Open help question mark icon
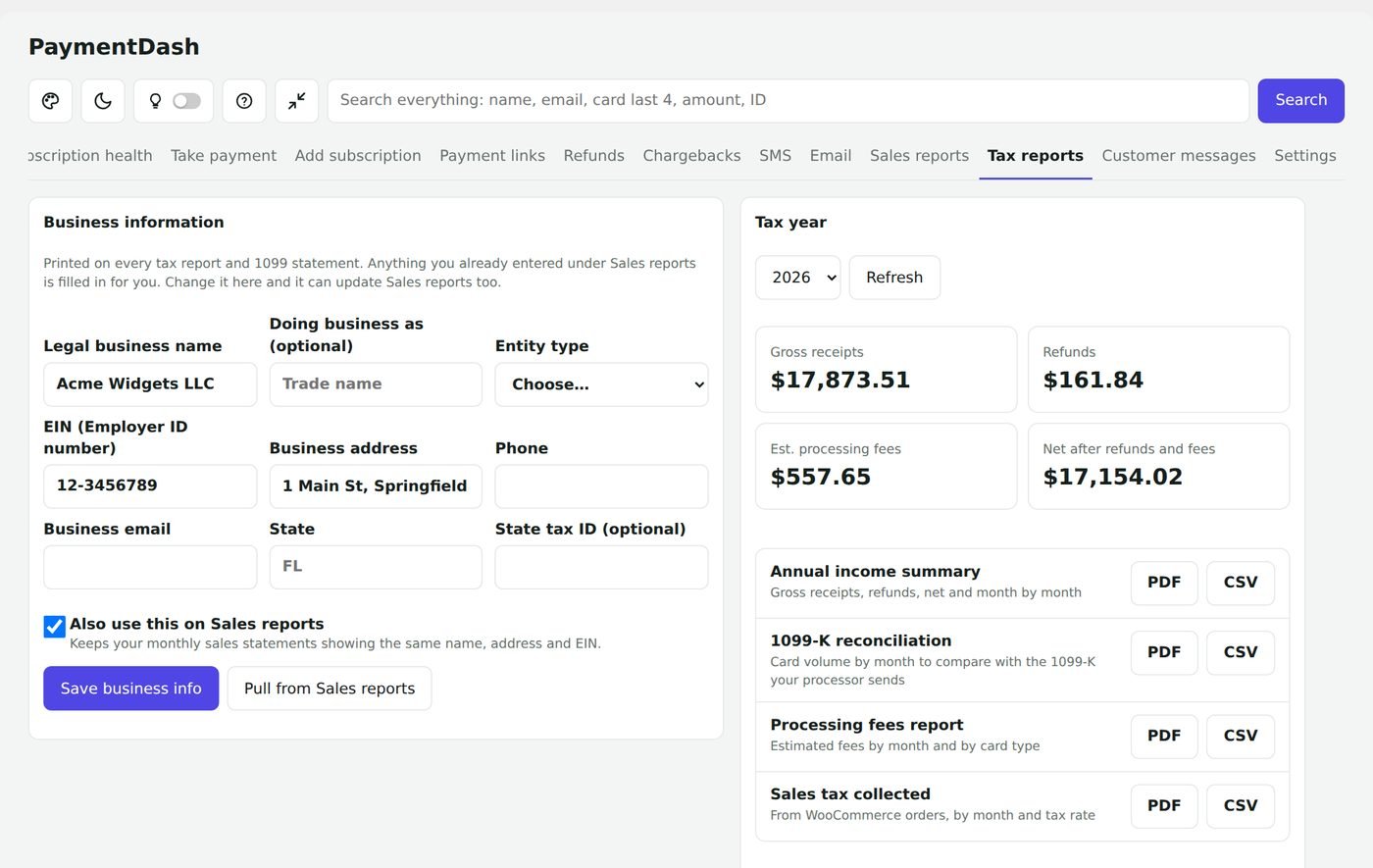 (244, 101)
